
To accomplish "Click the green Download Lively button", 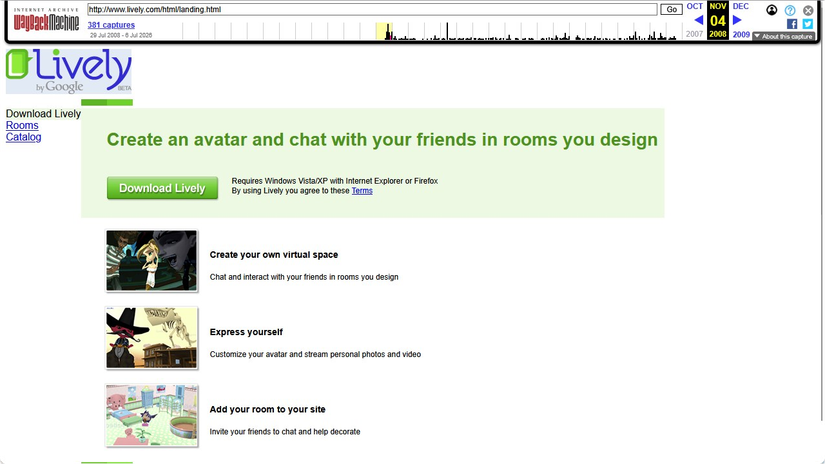I will coord(162,188).
